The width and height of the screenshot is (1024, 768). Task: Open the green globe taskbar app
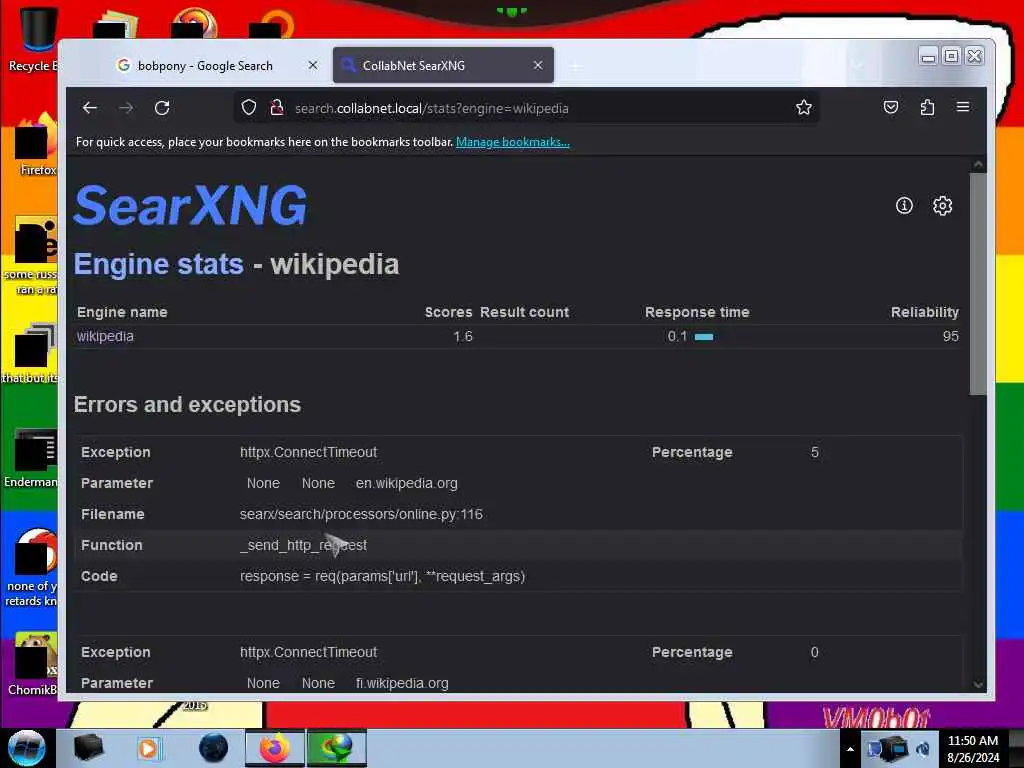point(336,748)
